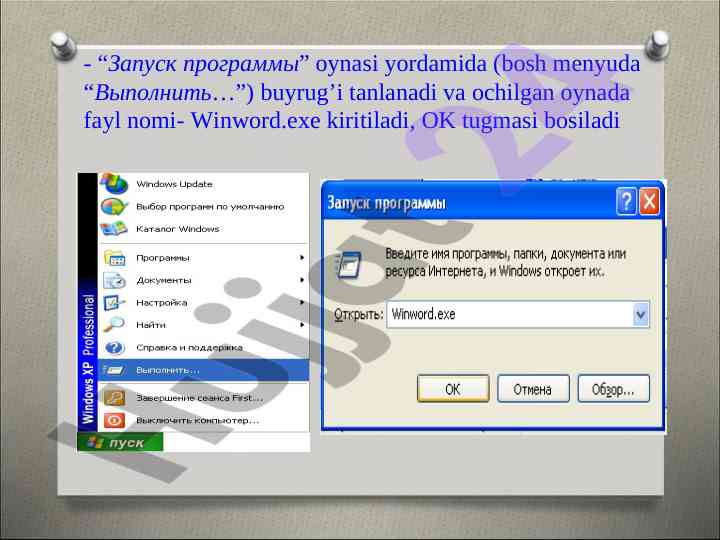Click the help question-mark button in dialog title
This screenshot has width=720, height=540.
tap(626, 201)
